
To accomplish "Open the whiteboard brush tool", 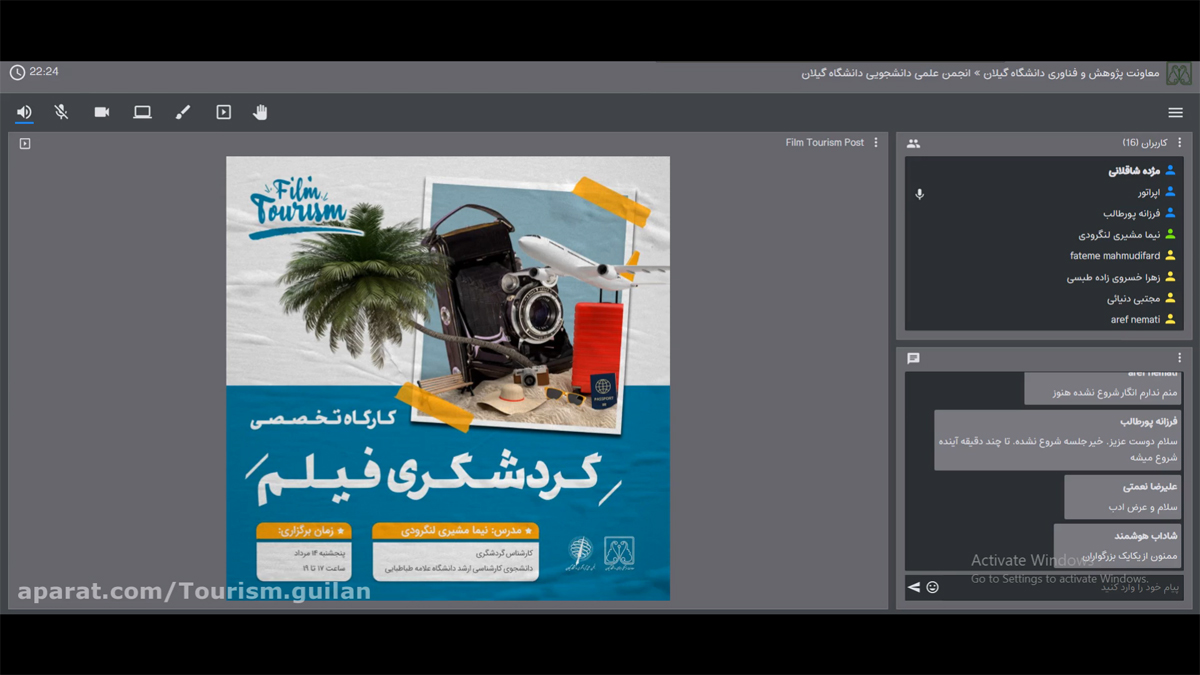I will click(182, 112).
